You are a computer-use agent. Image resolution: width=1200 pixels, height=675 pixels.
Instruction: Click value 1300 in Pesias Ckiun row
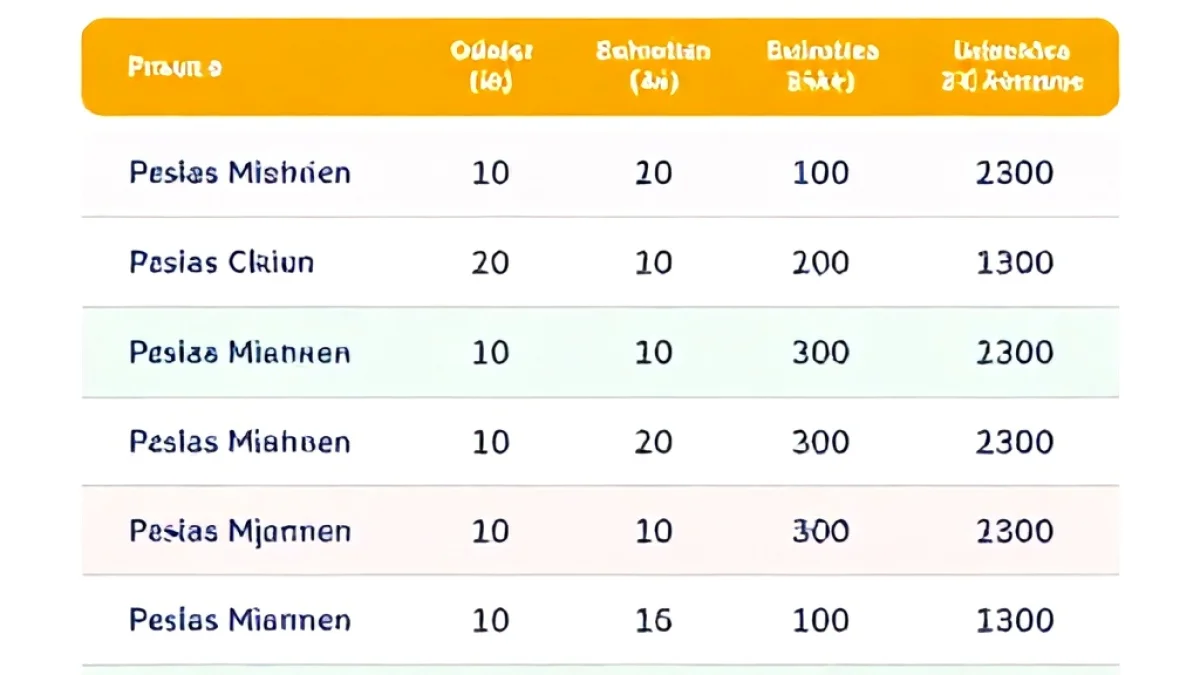[x=1014, y=262]
